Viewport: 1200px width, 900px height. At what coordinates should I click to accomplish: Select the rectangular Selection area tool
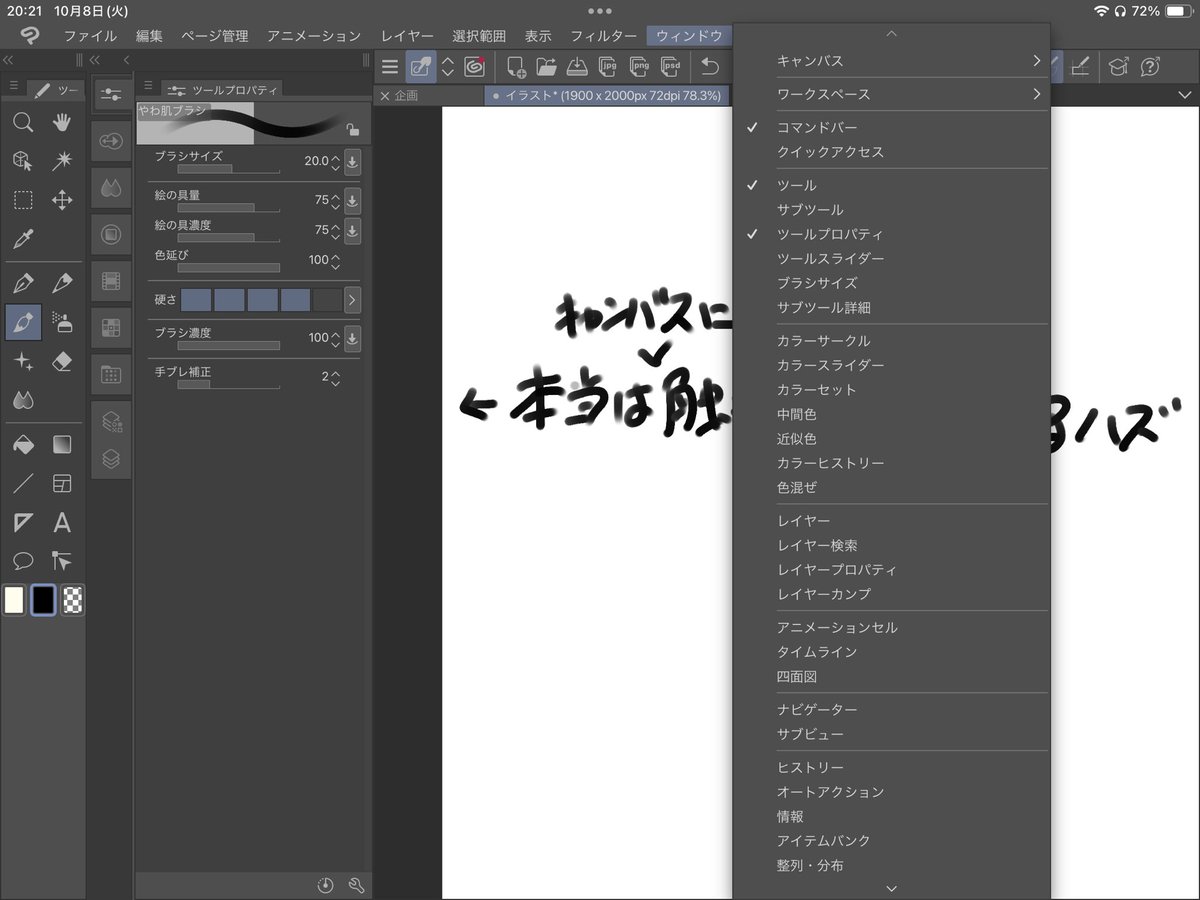[x=23, y=200]
